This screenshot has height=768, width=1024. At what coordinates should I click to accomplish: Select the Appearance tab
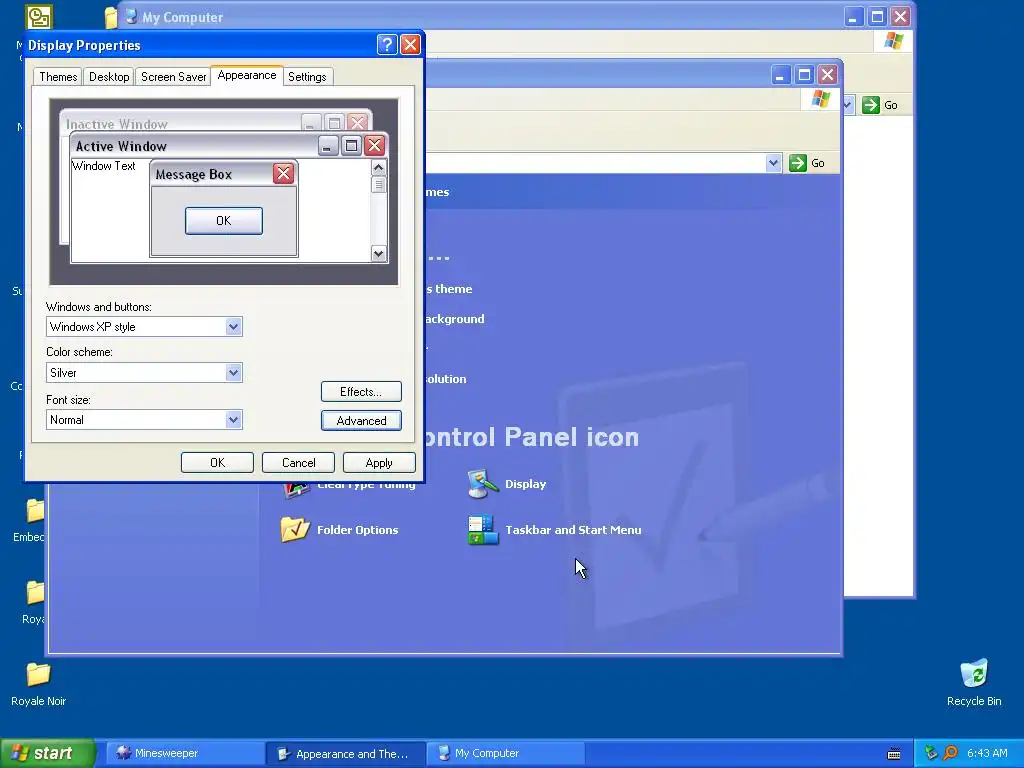point(247,75)
